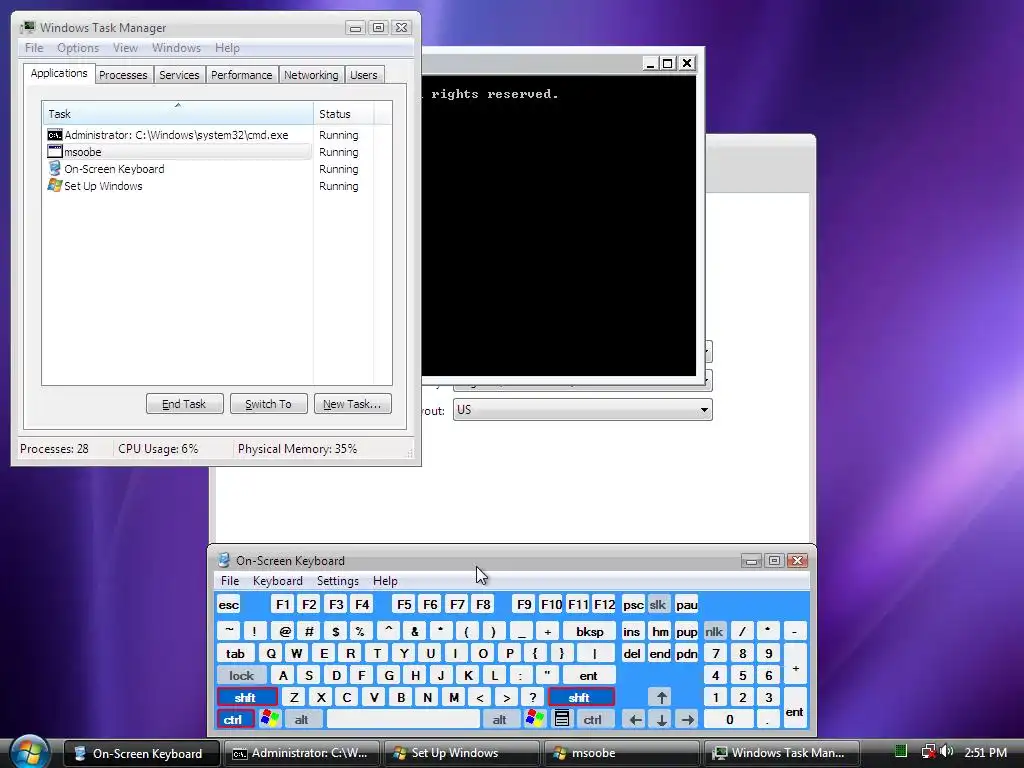
Task: Toggle the left alt key on keyboard
Action: click(x=302, y=720)
